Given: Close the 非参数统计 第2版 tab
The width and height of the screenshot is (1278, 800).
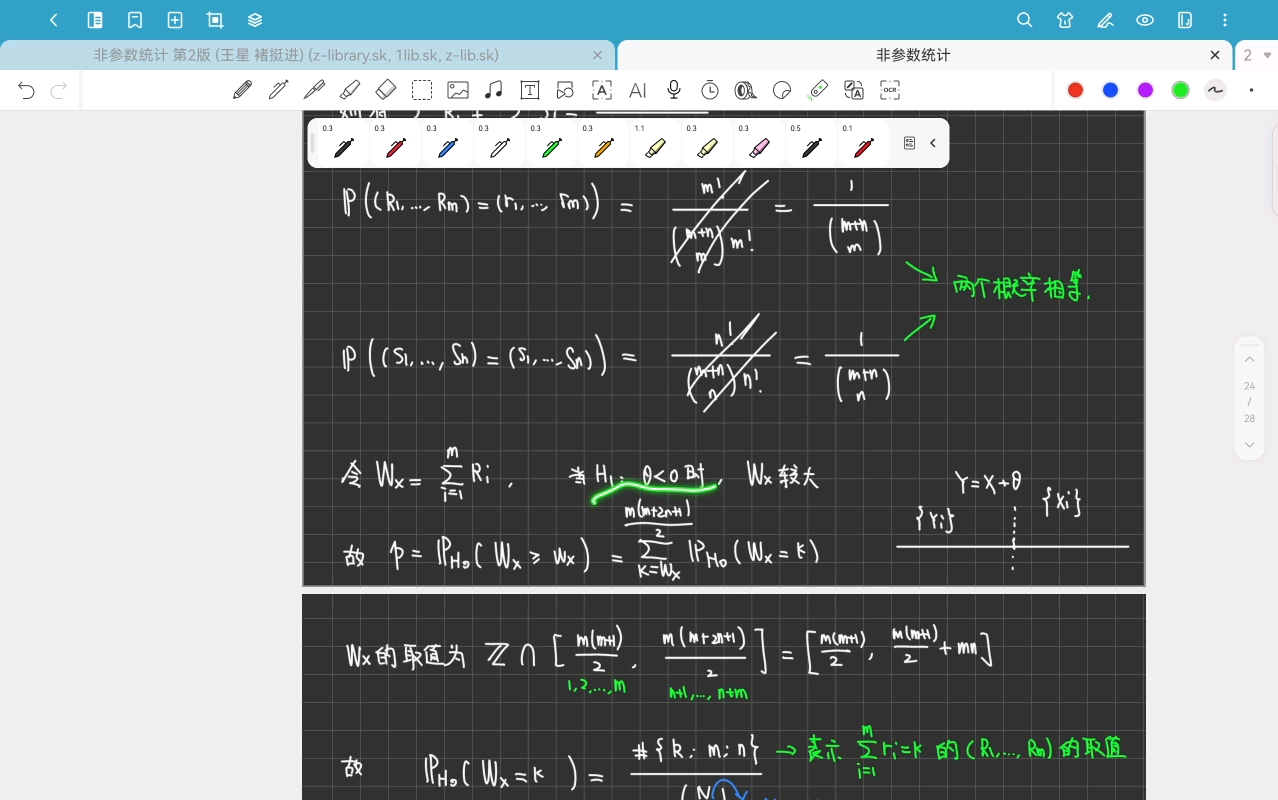Looking at the screenshot, I should click(x=598, y=56).
